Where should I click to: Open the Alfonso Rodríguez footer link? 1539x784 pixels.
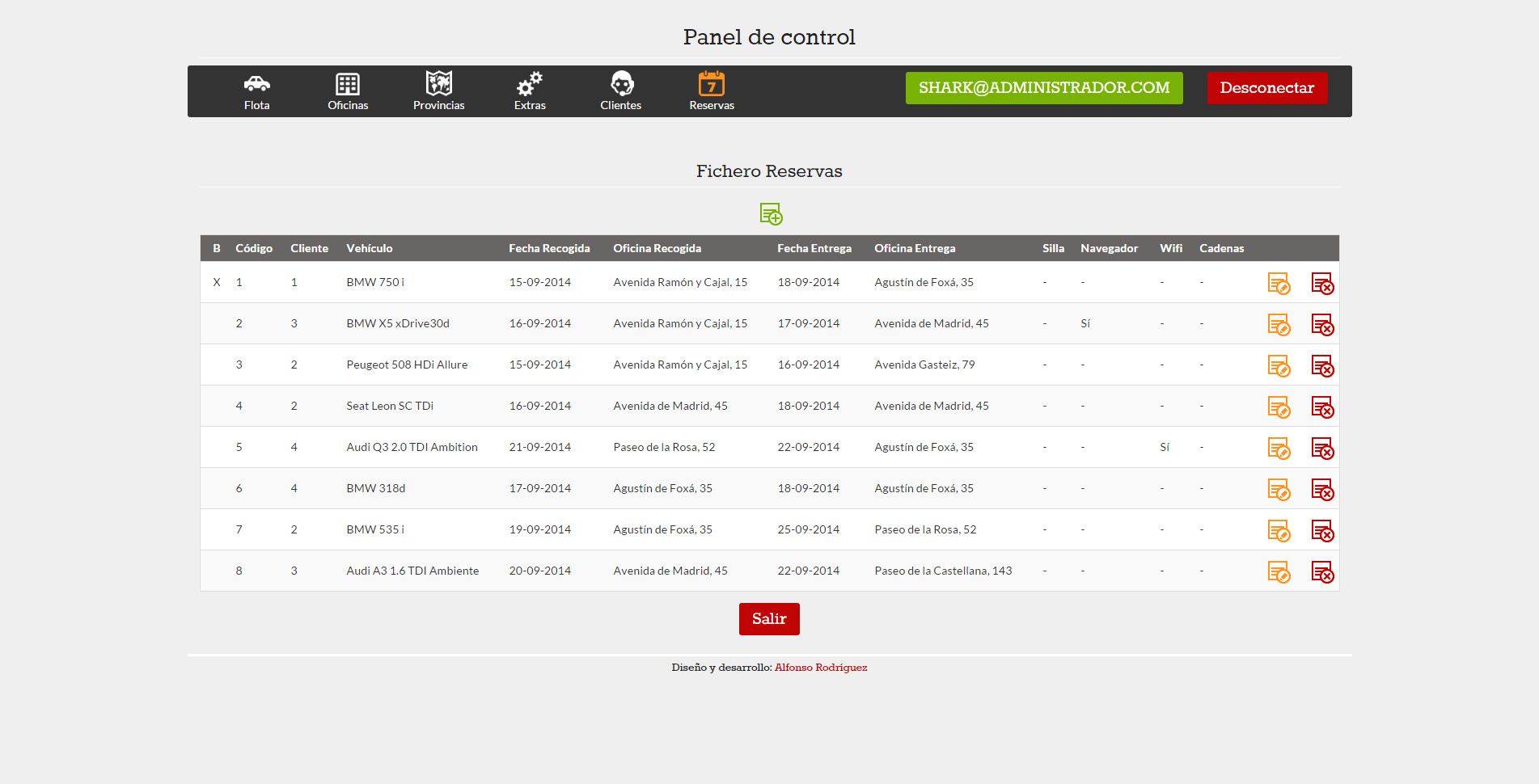coord(820,668)
